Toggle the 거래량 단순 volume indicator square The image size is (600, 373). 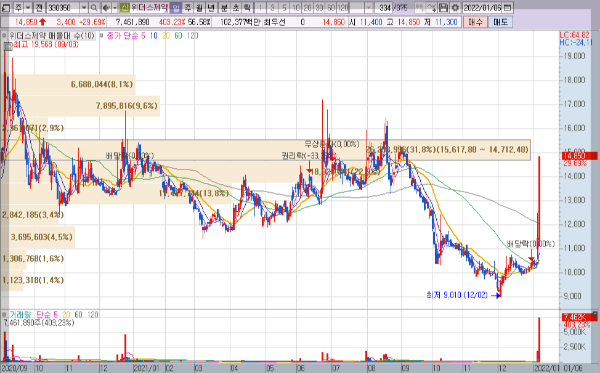click(x=4, y=314)
